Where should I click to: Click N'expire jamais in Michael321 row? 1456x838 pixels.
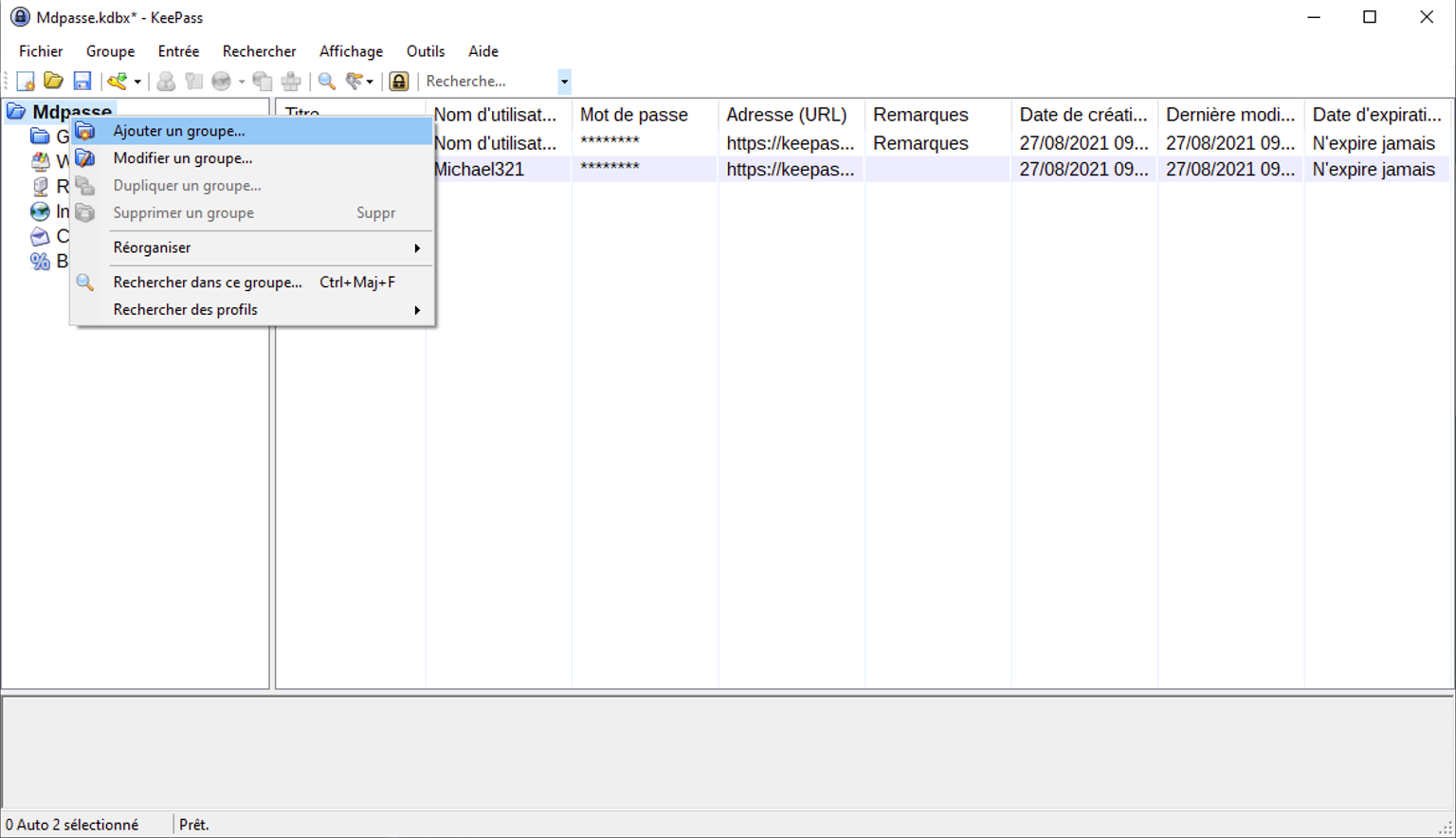pos(1374,170)
